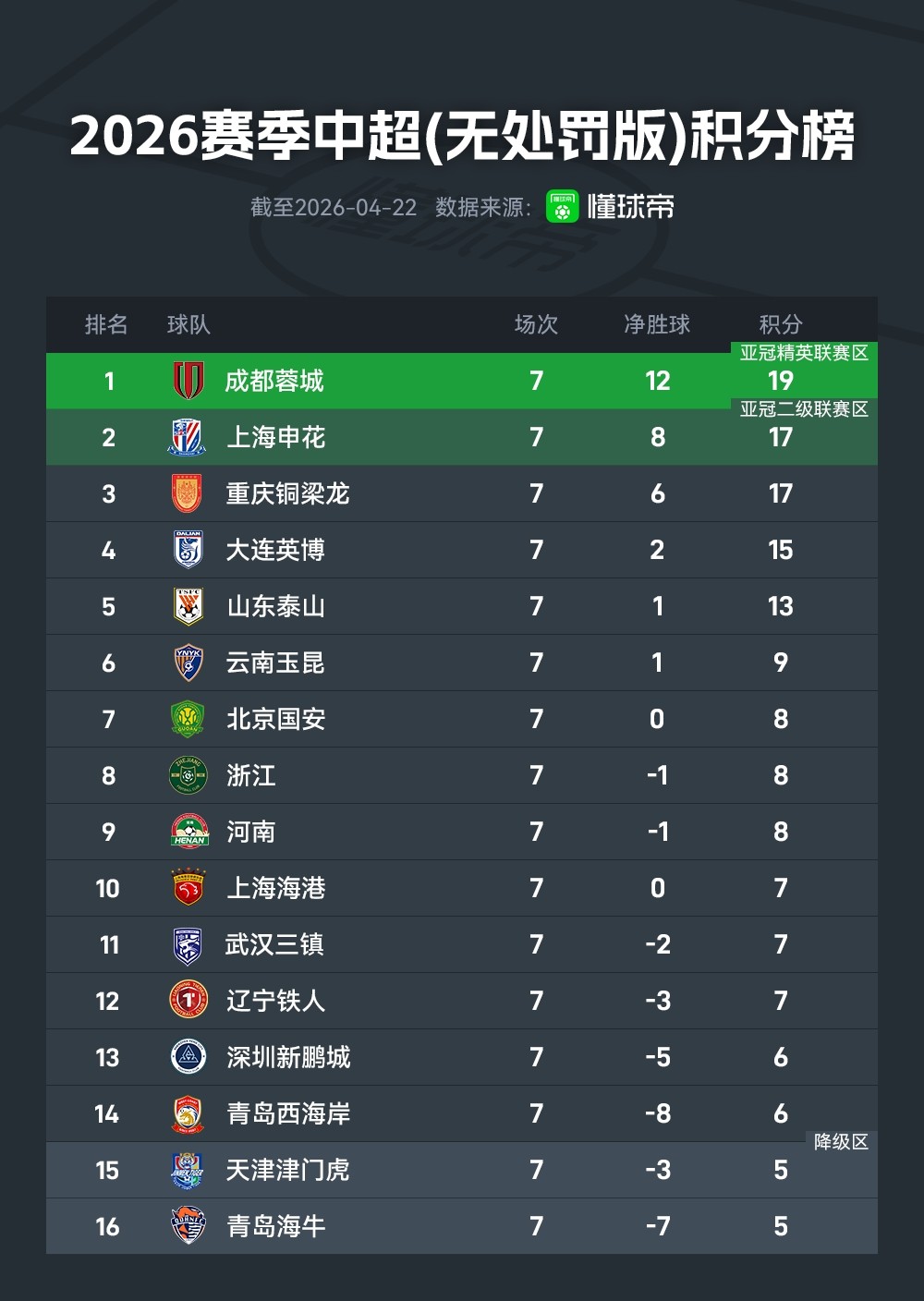Open the 天津津门虎 team name
Viewport: 924px width, 1301px height.
point(287,1170)
